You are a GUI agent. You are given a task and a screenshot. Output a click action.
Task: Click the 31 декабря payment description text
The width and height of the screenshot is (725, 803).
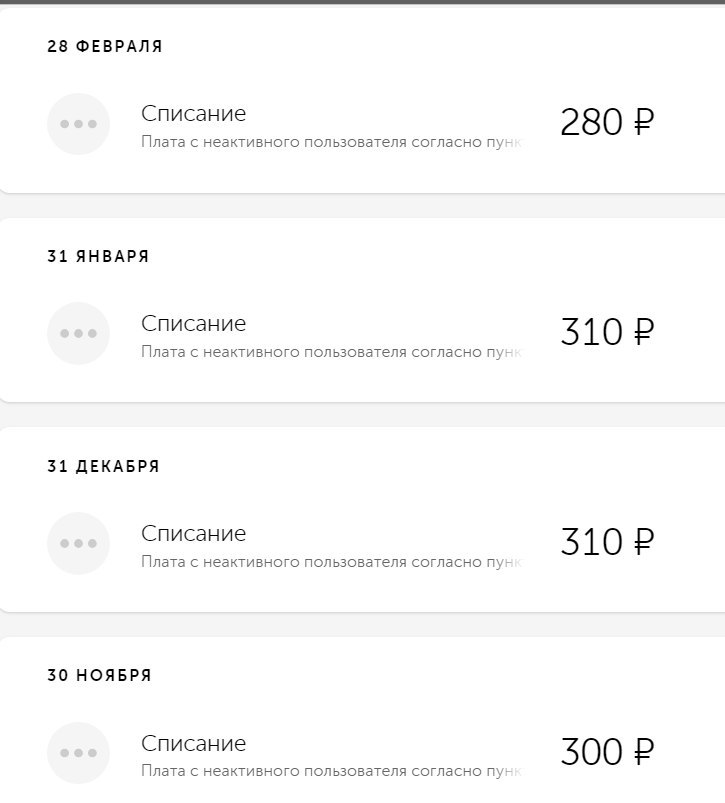[x=331, y=562]
